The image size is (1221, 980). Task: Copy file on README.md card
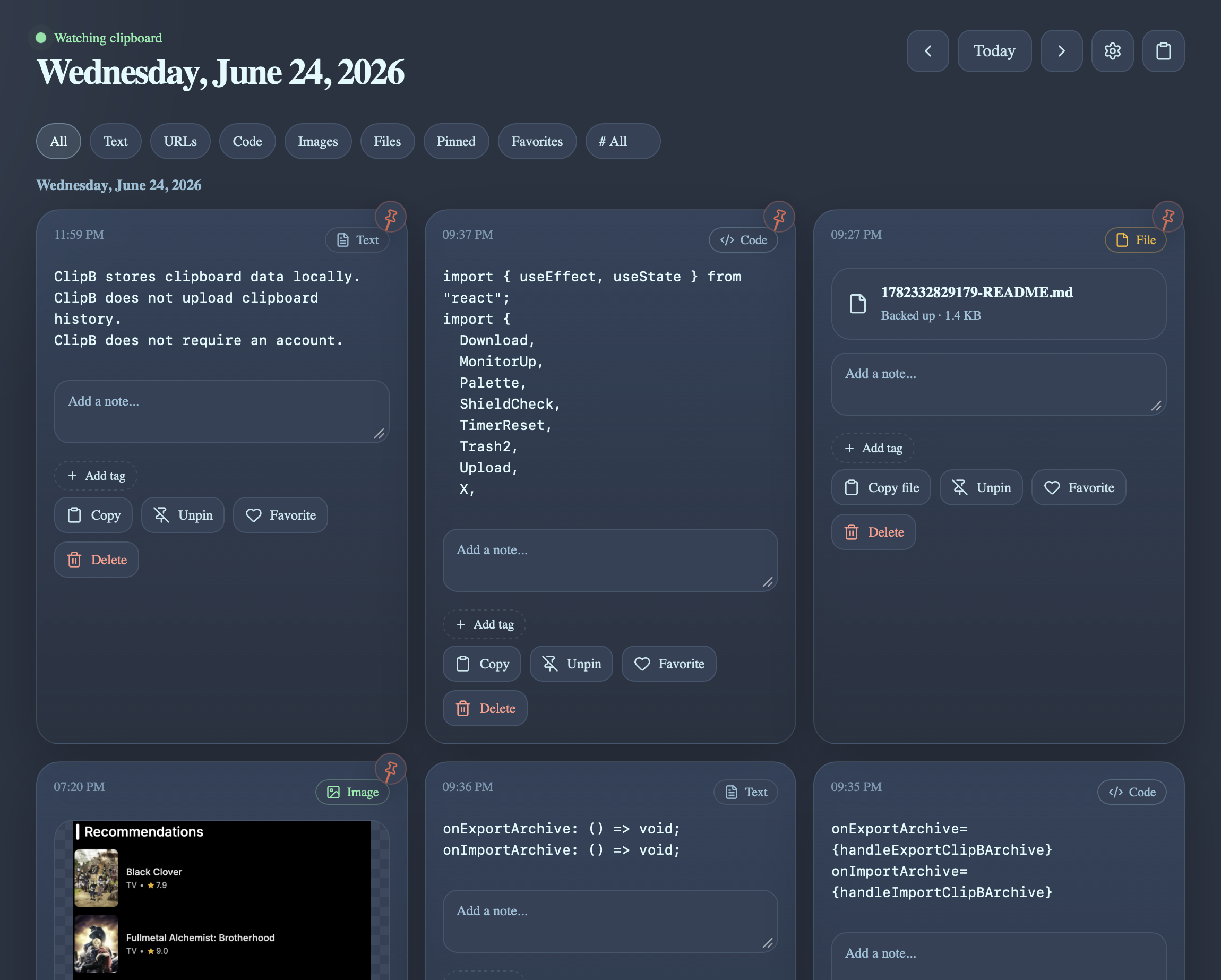pos(881,487)
